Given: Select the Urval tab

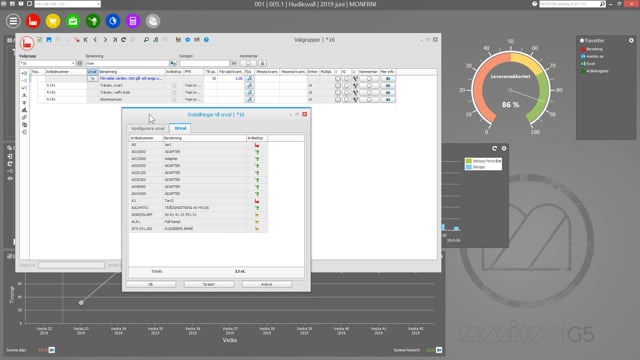Looking at the screenshot, I should (180, 128).
